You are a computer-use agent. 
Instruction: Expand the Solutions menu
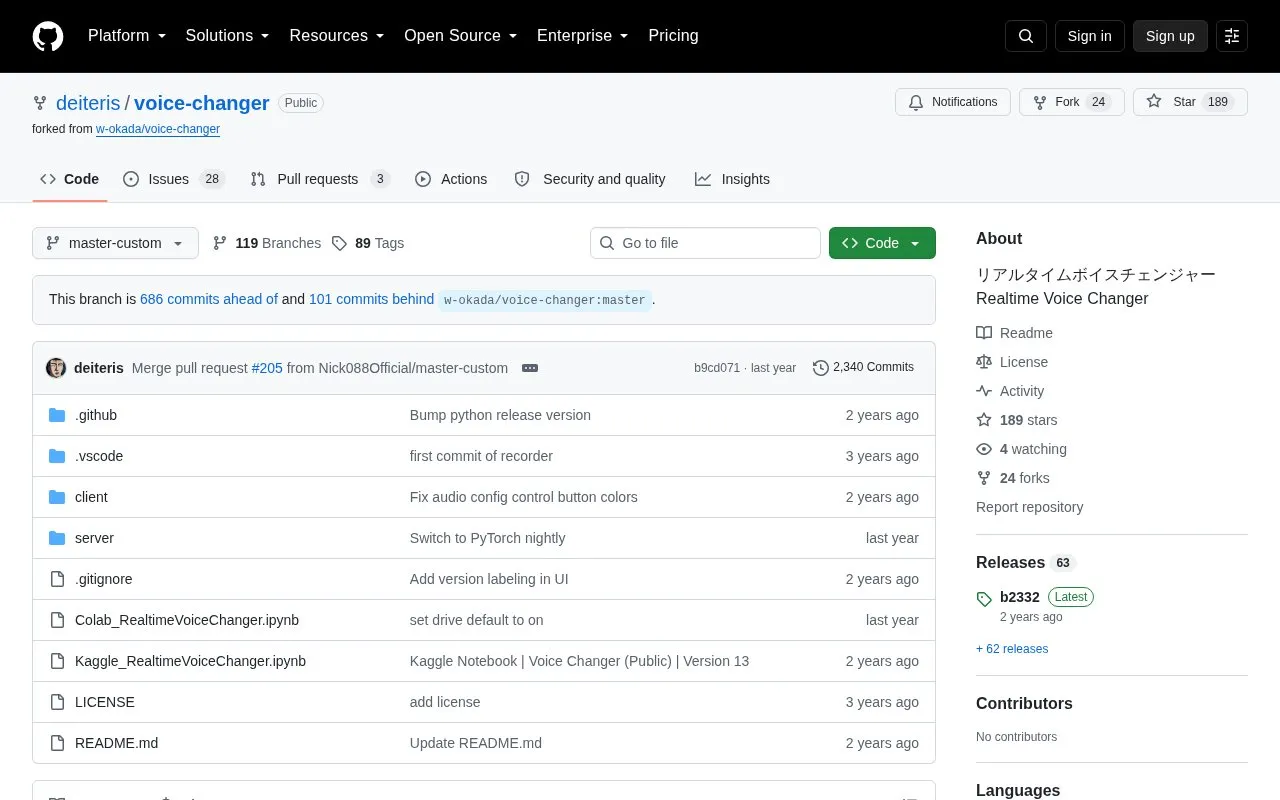228,36
